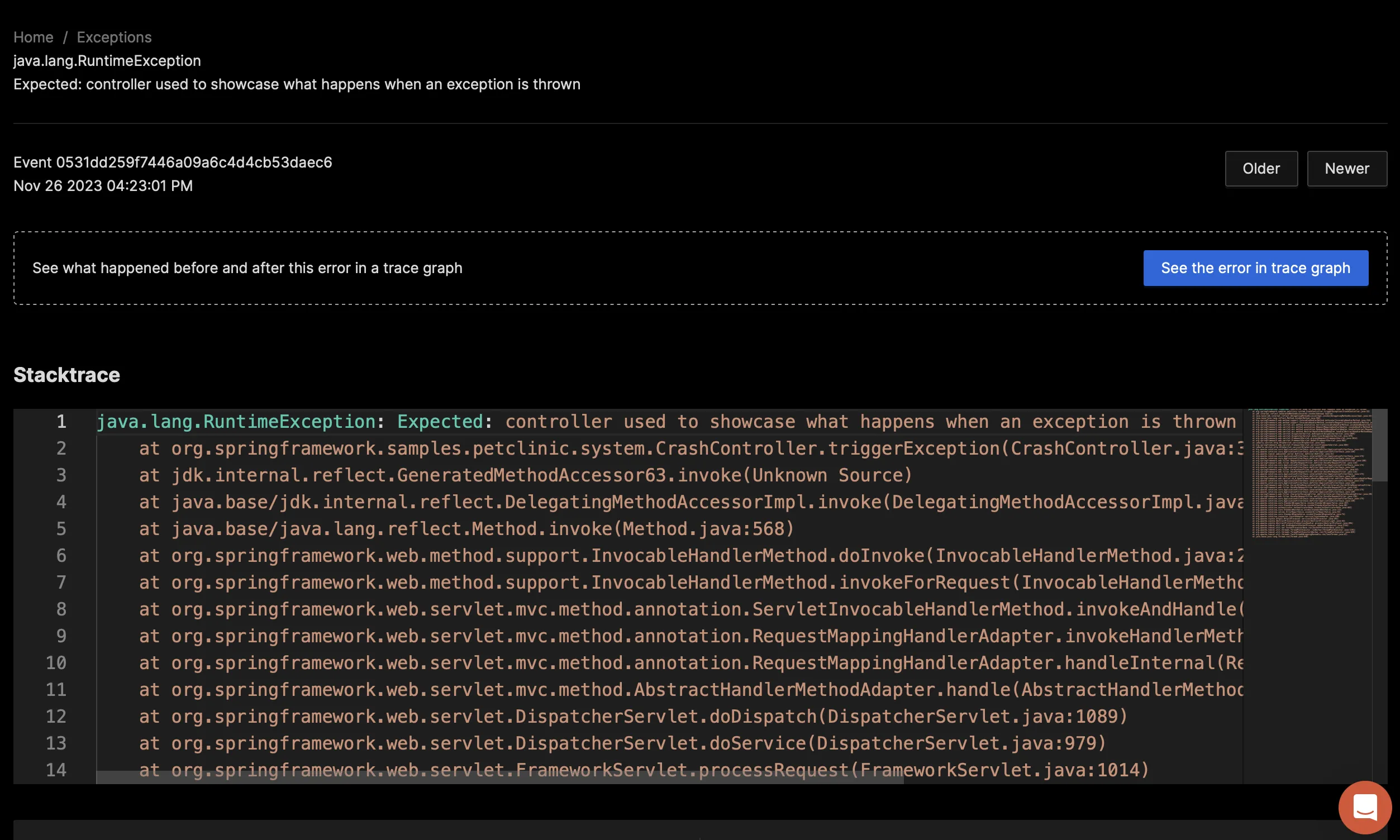
Task: Open the chat support widget icon
Action: [x=1364, y=807]
